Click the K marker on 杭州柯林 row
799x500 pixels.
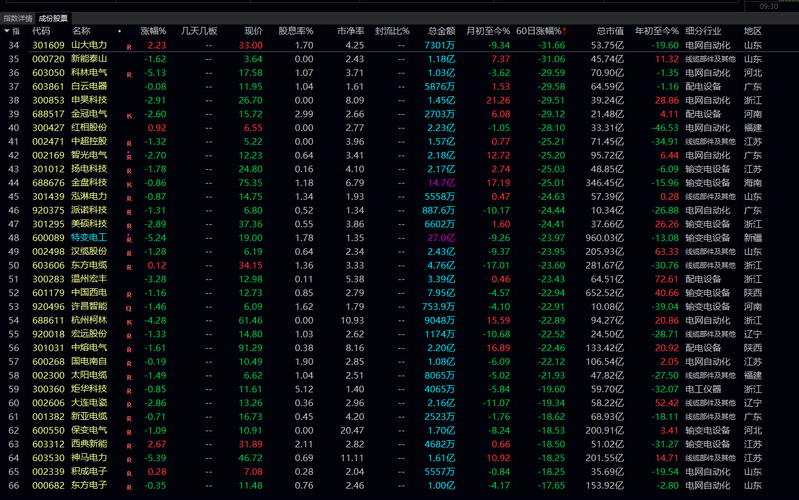(129, 322)
